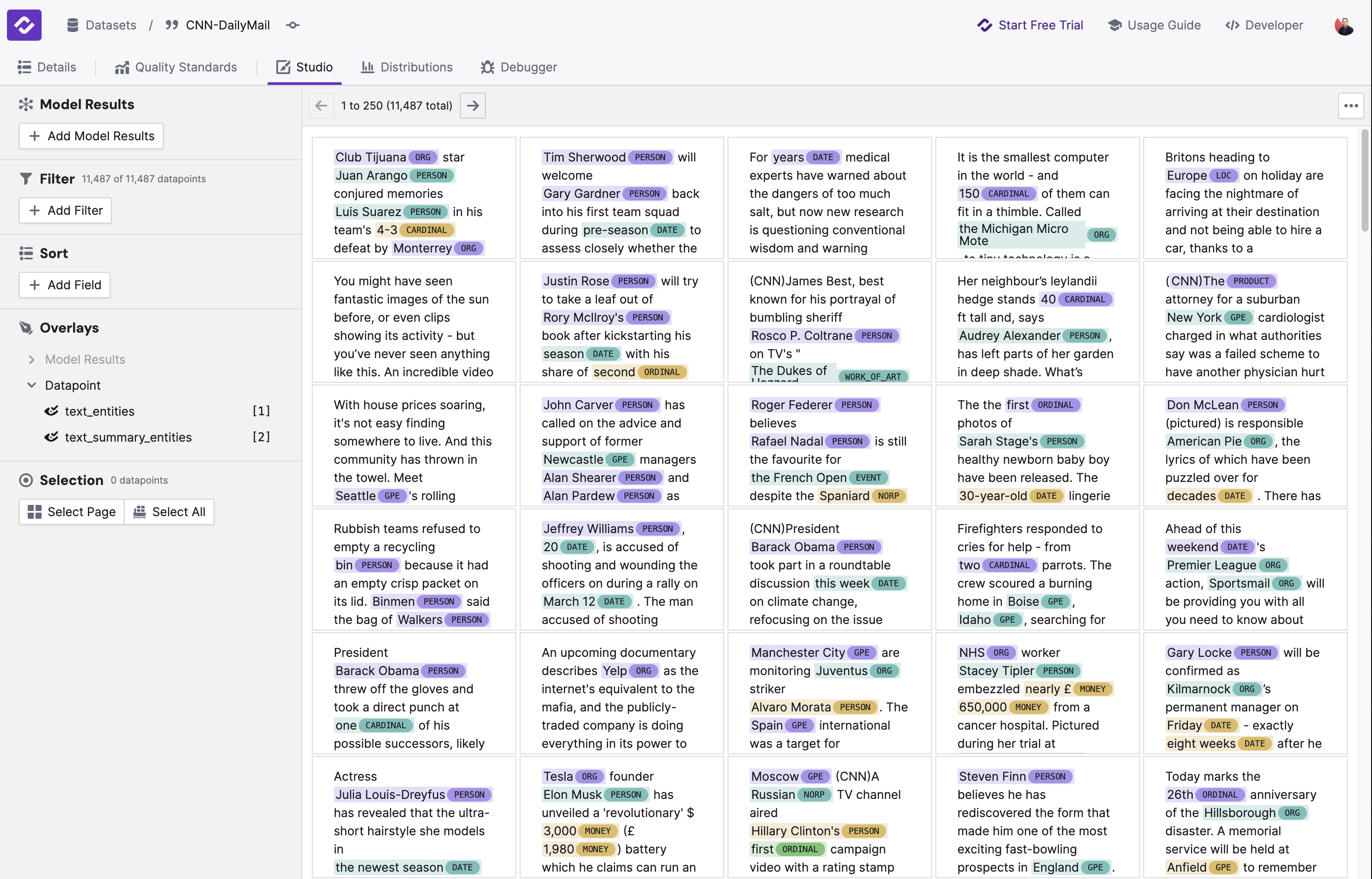Click the purple app logo icon

[24, 25]
